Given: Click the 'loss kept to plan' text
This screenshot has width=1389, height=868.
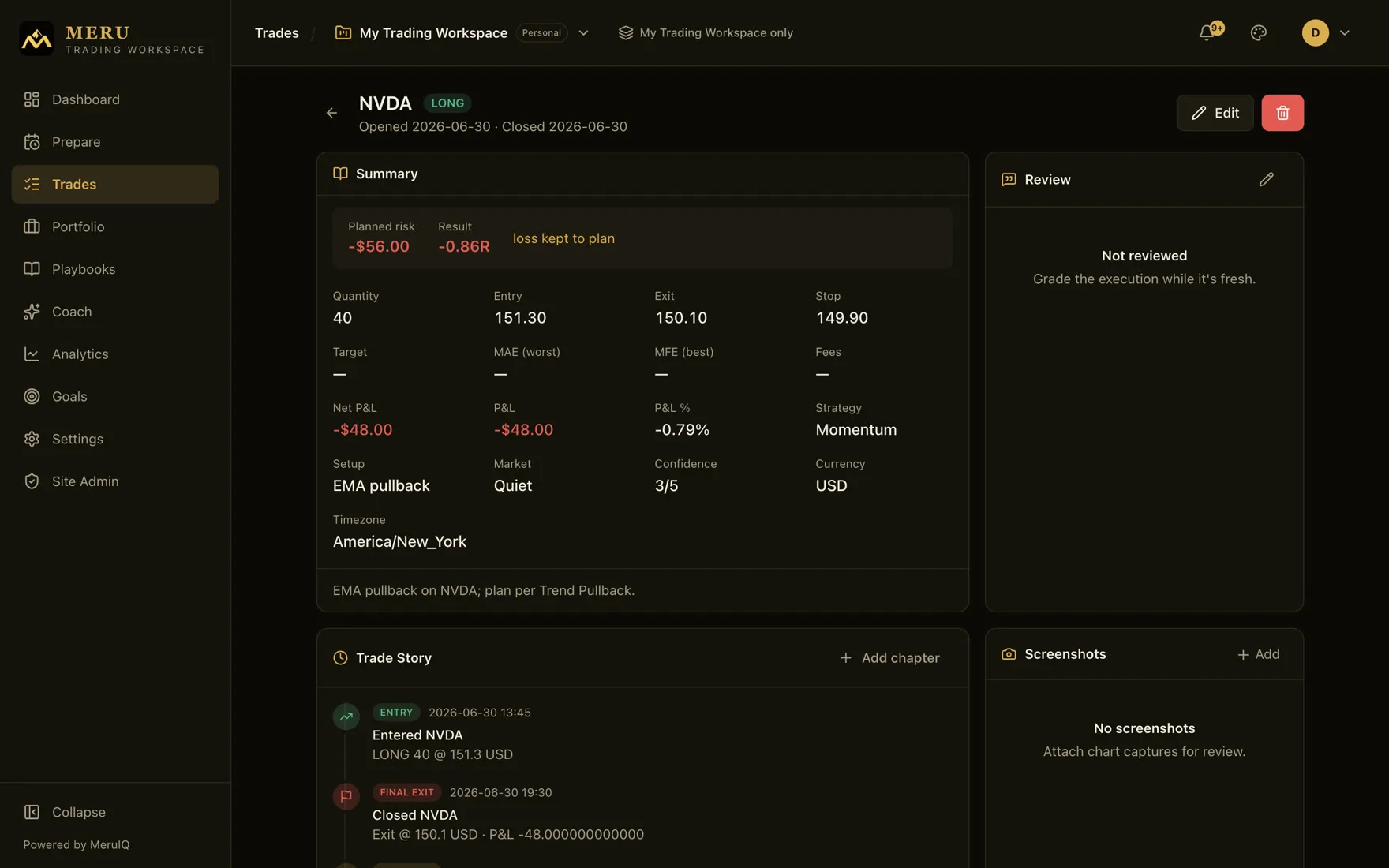Looking at the screenshot, I should (563, 238).
